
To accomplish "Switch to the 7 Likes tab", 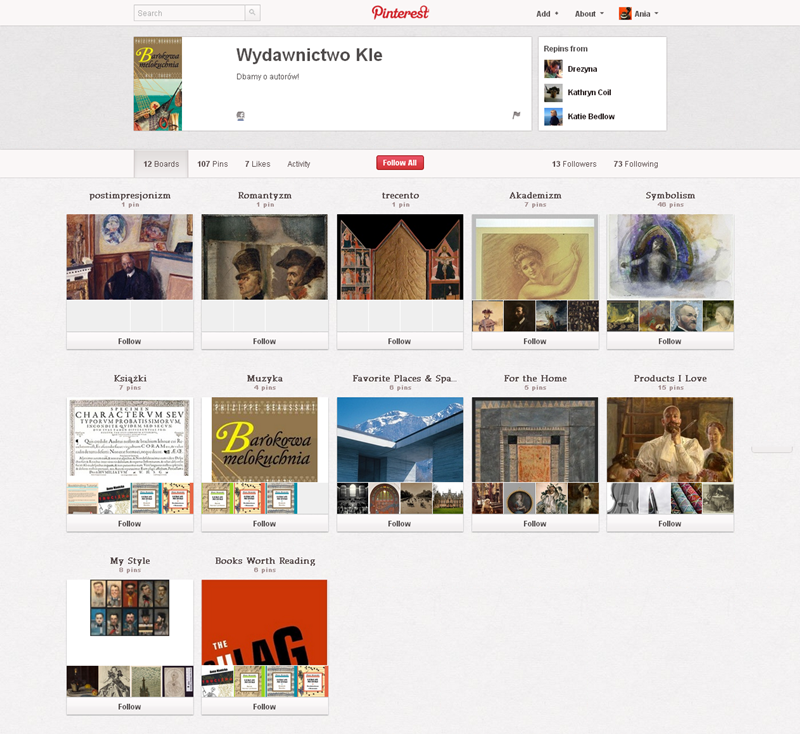I will [x=257, y=164].
